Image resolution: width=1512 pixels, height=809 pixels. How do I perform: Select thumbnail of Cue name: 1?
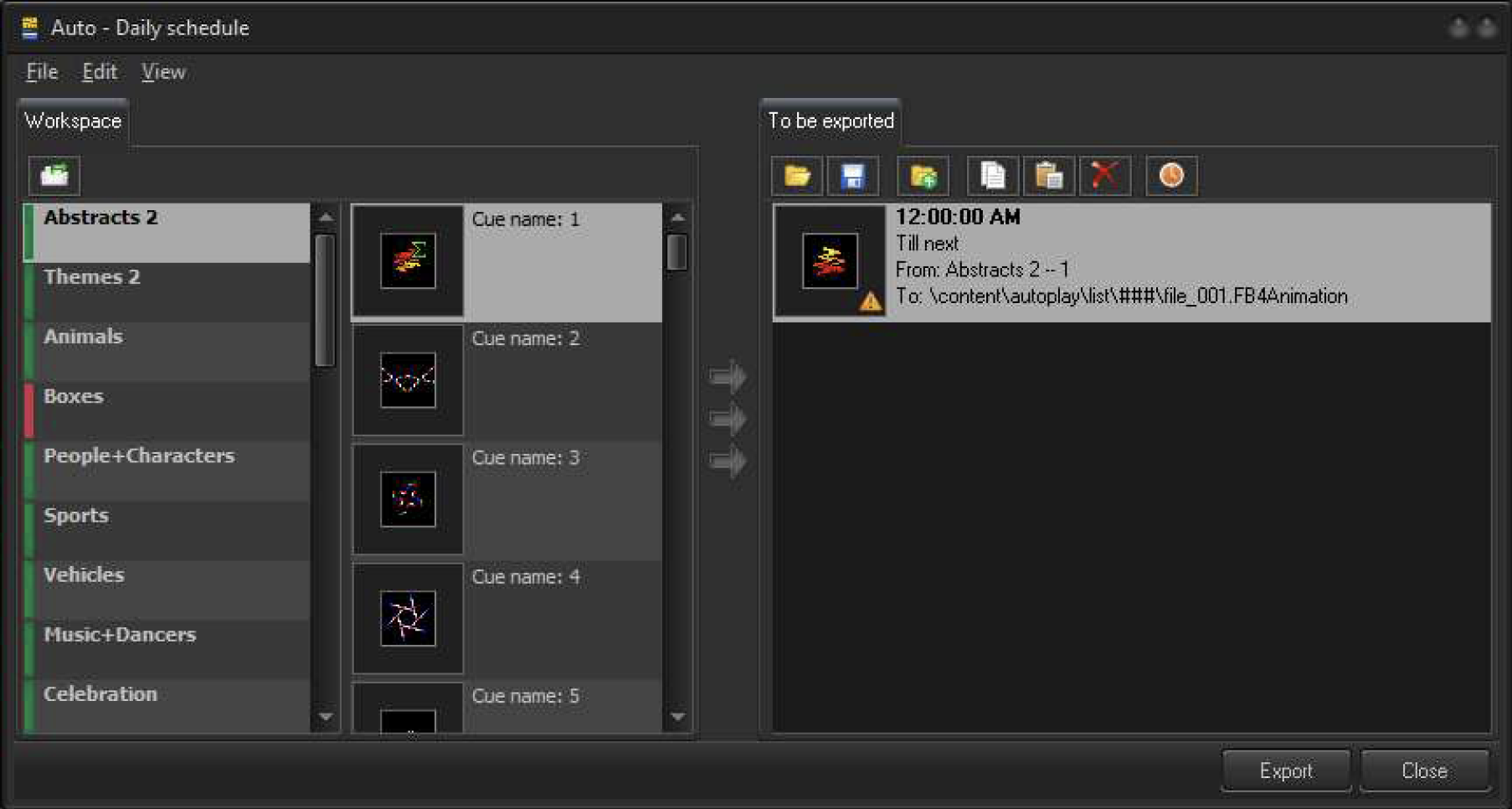point(408,260)
